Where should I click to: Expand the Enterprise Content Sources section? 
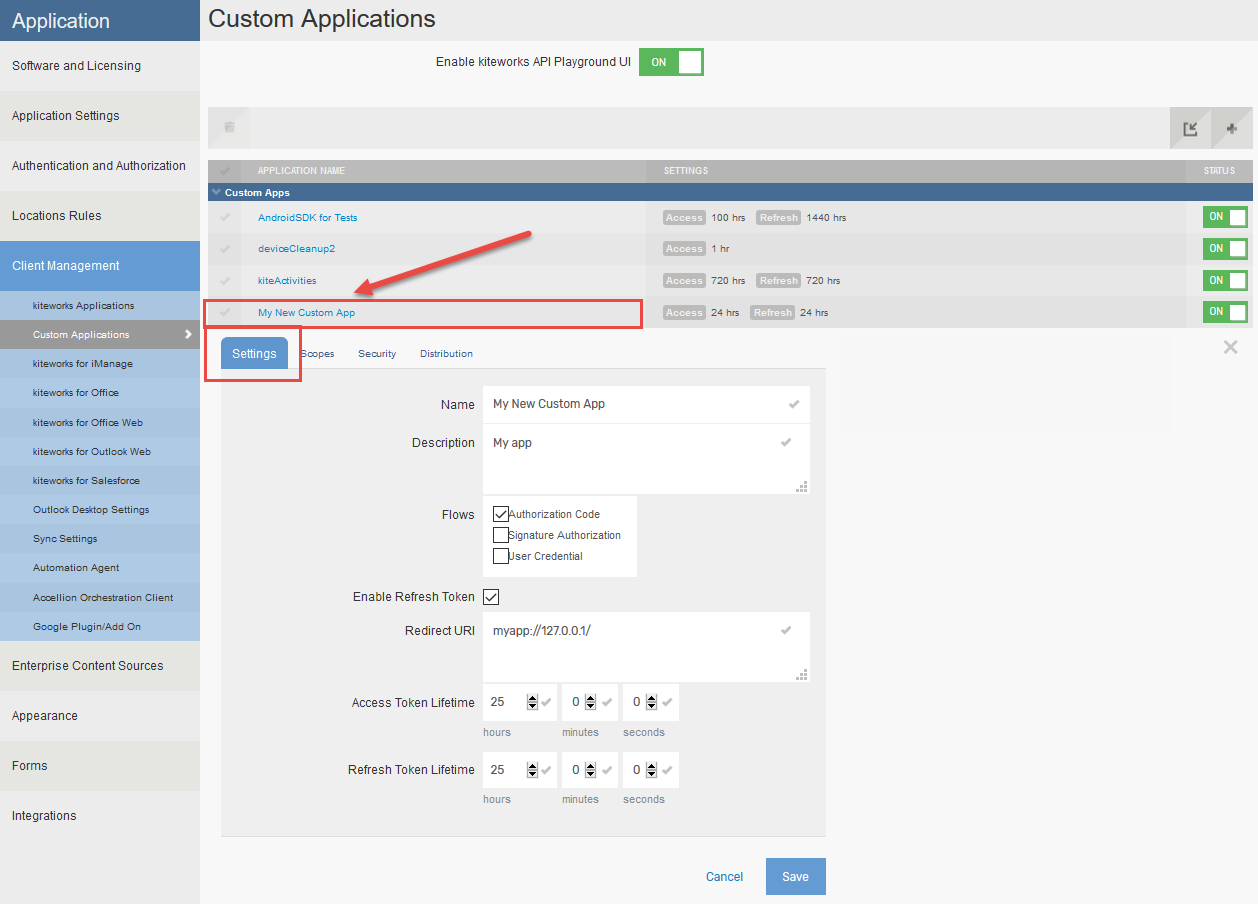pos(88,666)
